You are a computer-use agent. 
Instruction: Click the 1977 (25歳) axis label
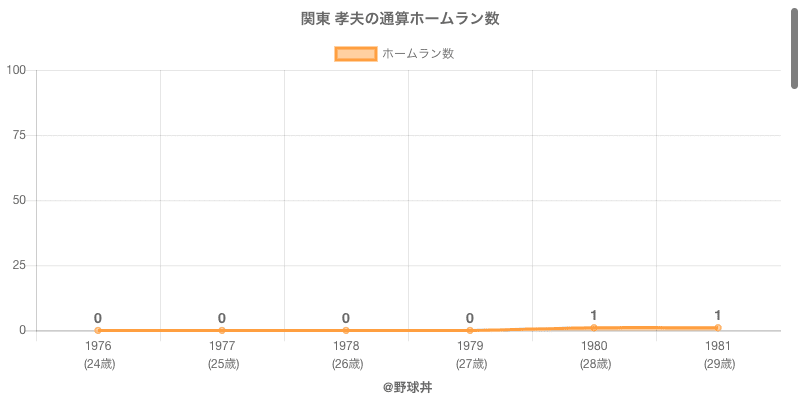point(222,354)
